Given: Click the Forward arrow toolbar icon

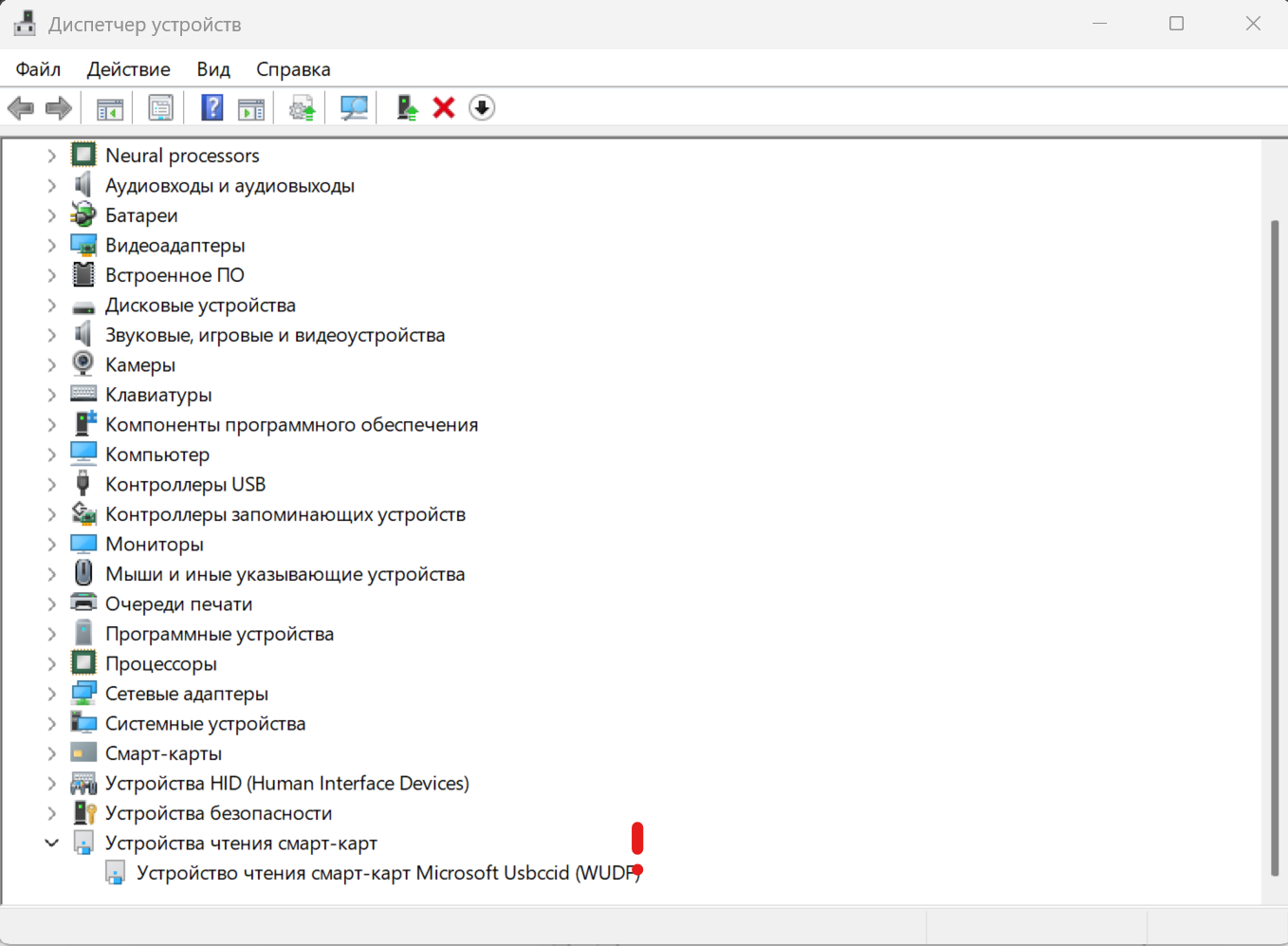Looking at the screenshot, I should [59, 108].
